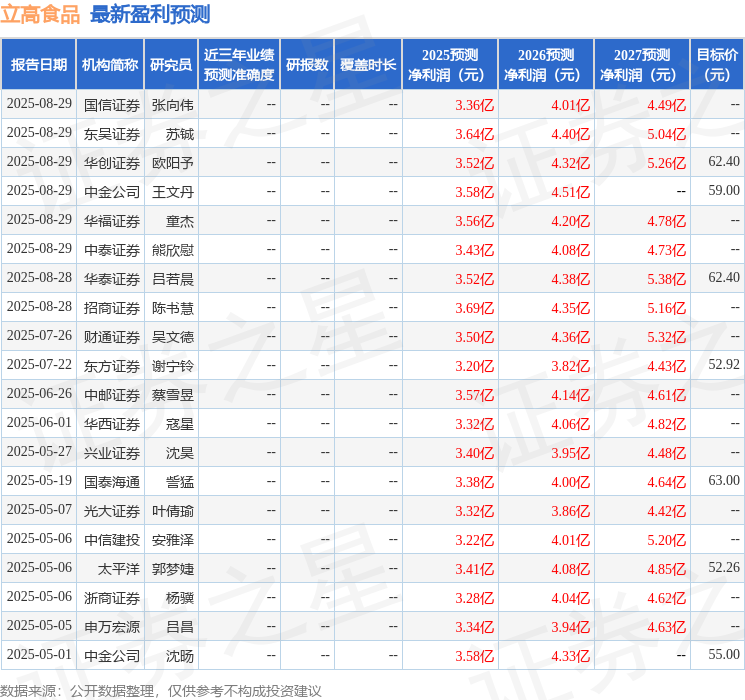This screenshot has height=700, width=745.
Task: Open the 国泰海通 institution entry
Action: tap(112, 482)
